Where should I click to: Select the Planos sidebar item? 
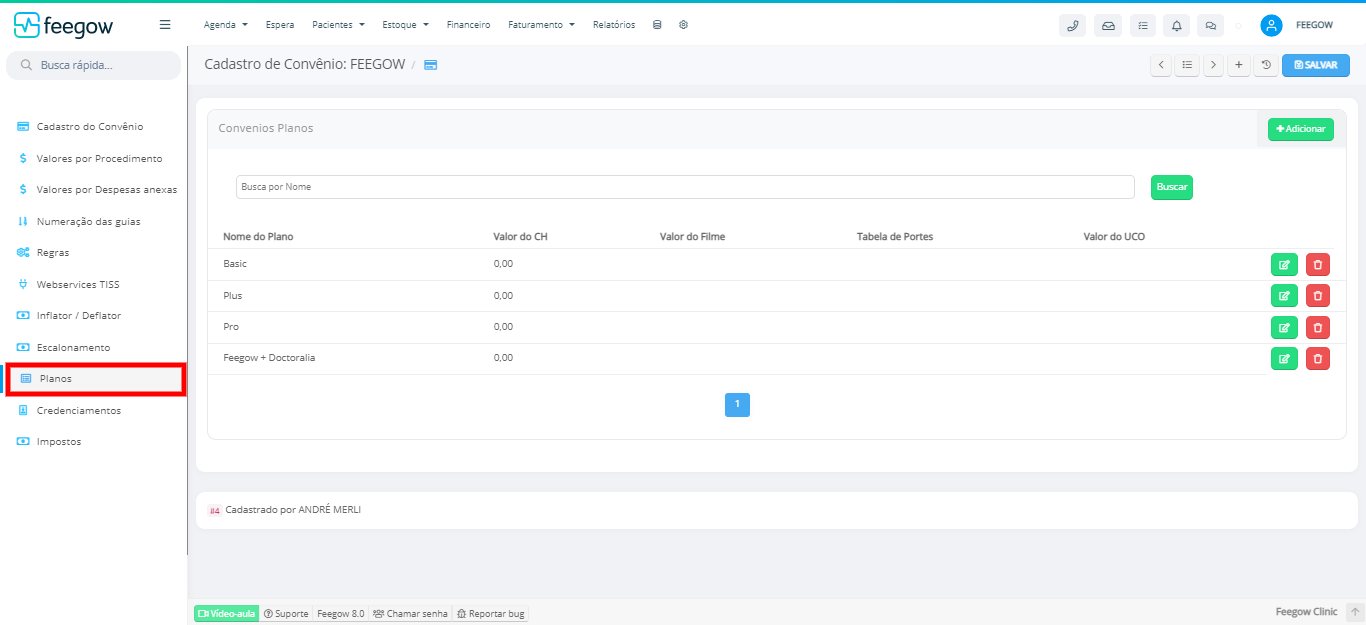point(95,379)
